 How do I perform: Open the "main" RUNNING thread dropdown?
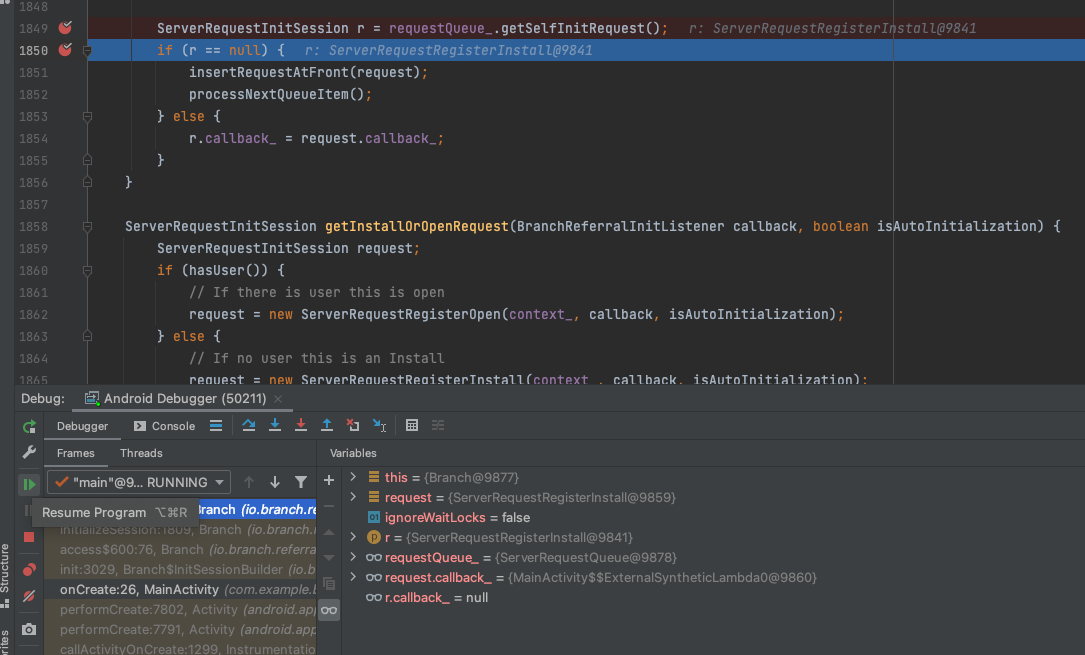[138, 482]
